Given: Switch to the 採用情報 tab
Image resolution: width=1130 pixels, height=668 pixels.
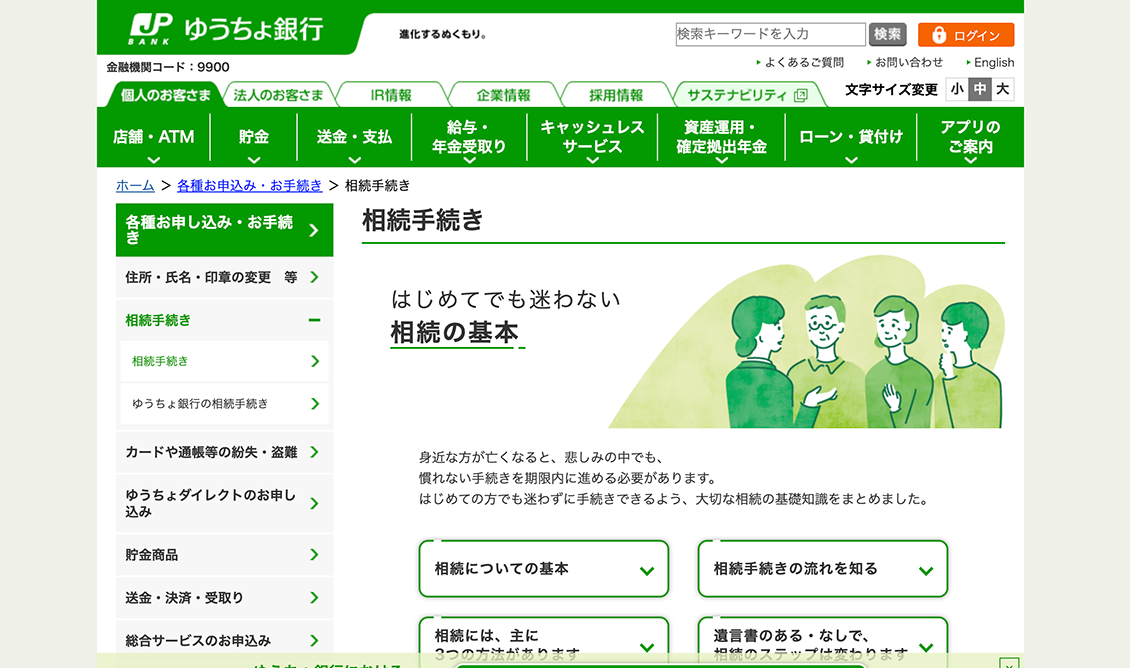Looking at the screenshot, I should [615, 95].
